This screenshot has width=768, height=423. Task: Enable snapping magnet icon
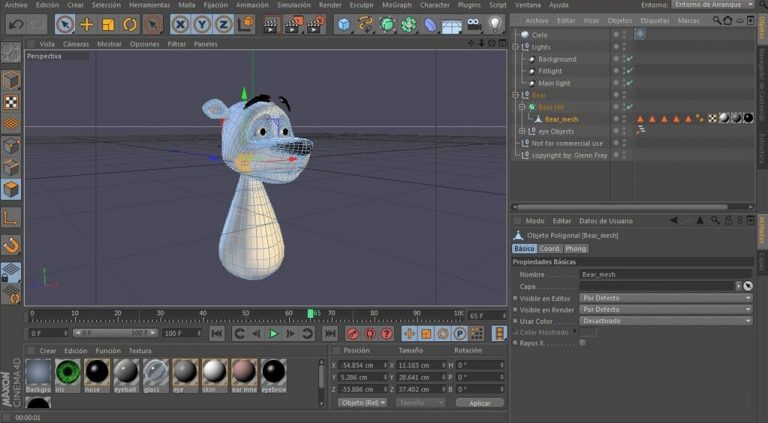[11, 245]
